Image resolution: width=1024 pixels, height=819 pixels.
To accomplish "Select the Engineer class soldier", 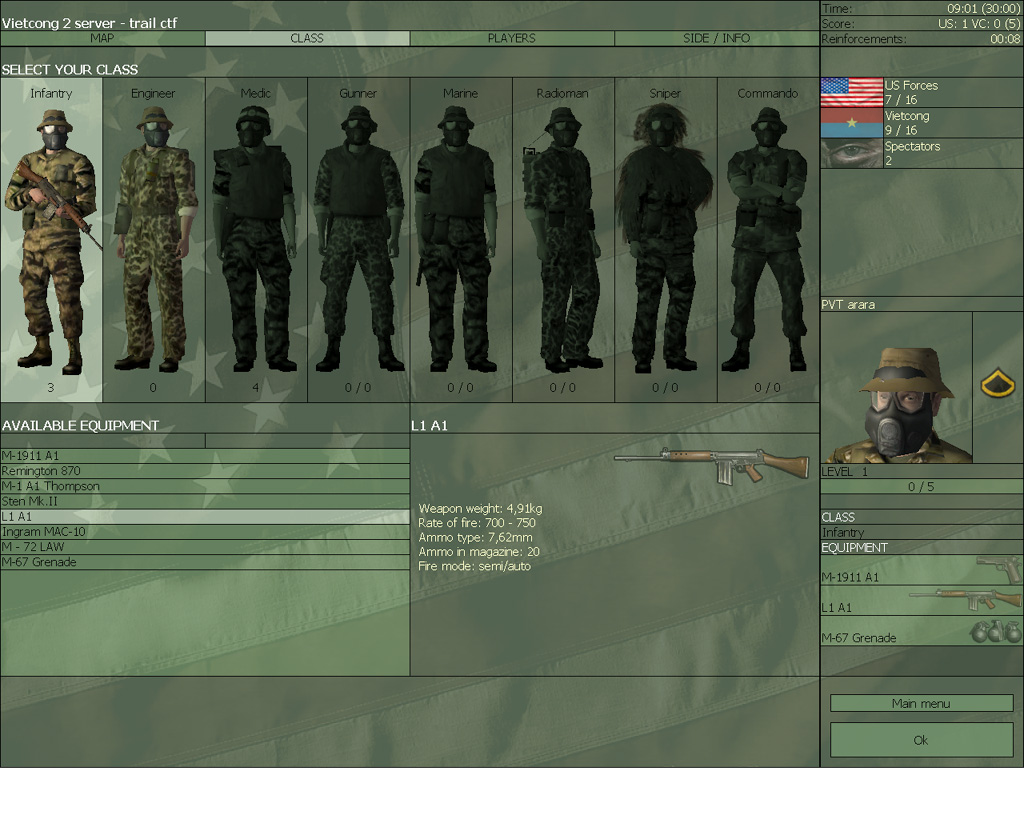I will click(x=153, y=240).
